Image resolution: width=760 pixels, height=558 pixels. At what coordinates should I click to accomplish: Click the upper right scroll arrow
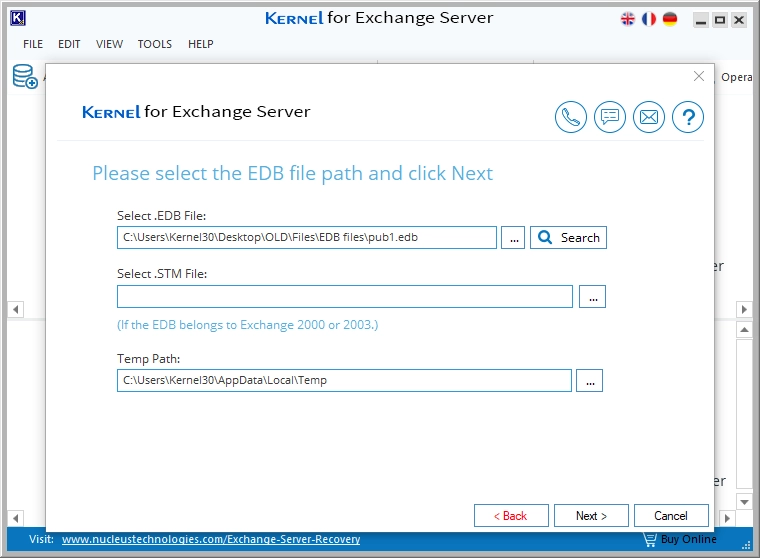pyautogui.click(x=744, y=309)
